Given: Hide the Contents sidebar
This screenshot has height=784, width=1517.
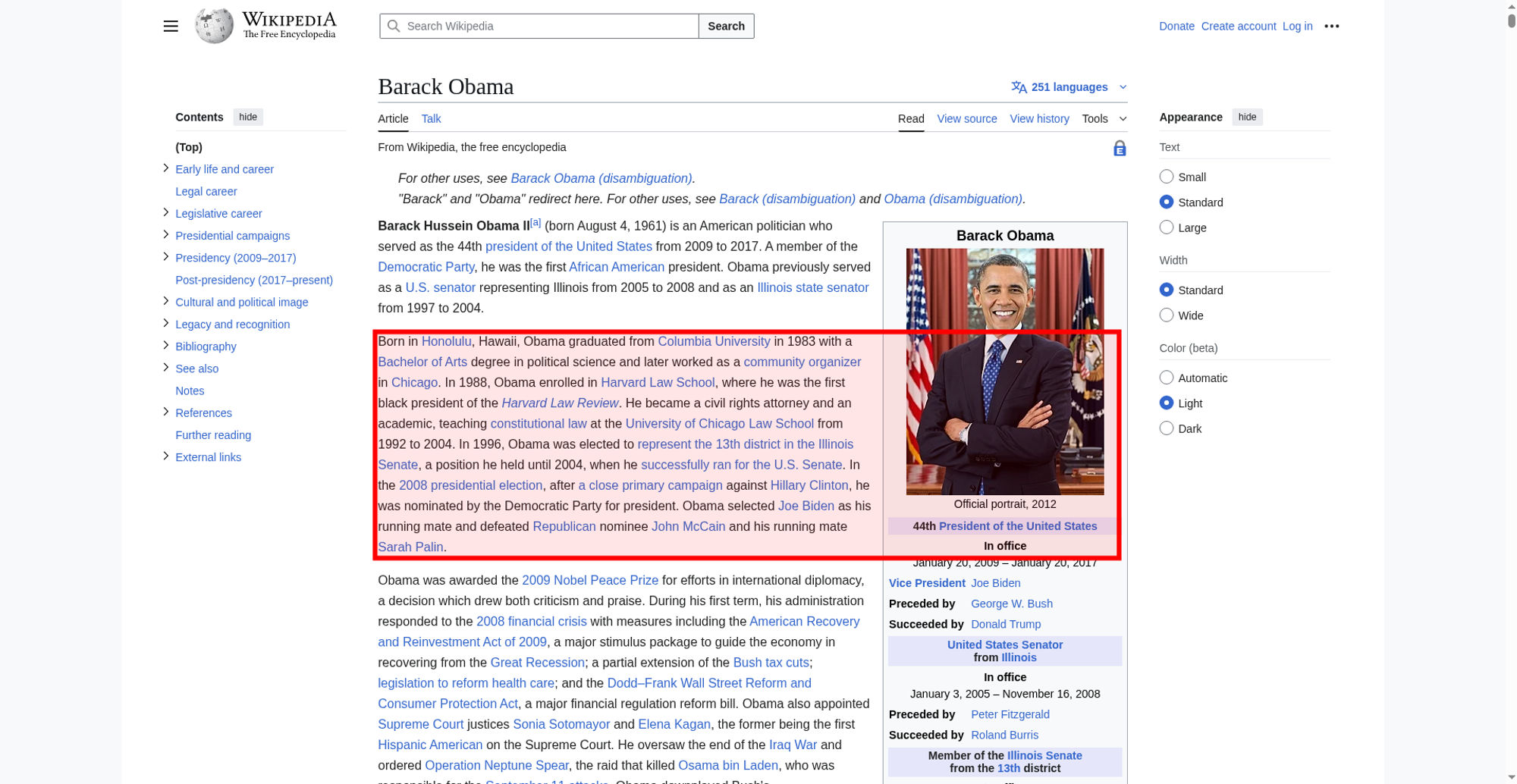Looking at the screenshot, I should click(x=248, y=117).
